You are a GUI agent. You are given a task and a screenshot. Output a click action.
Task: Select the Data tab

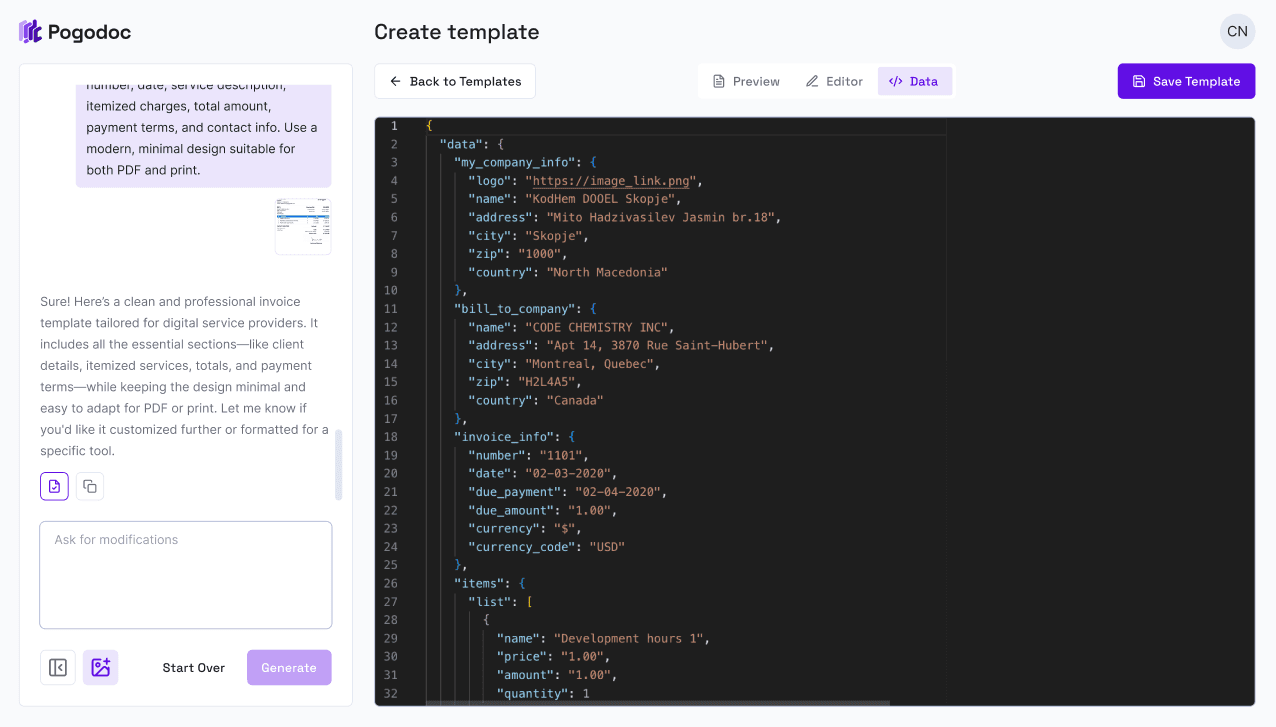pos(914,81)
